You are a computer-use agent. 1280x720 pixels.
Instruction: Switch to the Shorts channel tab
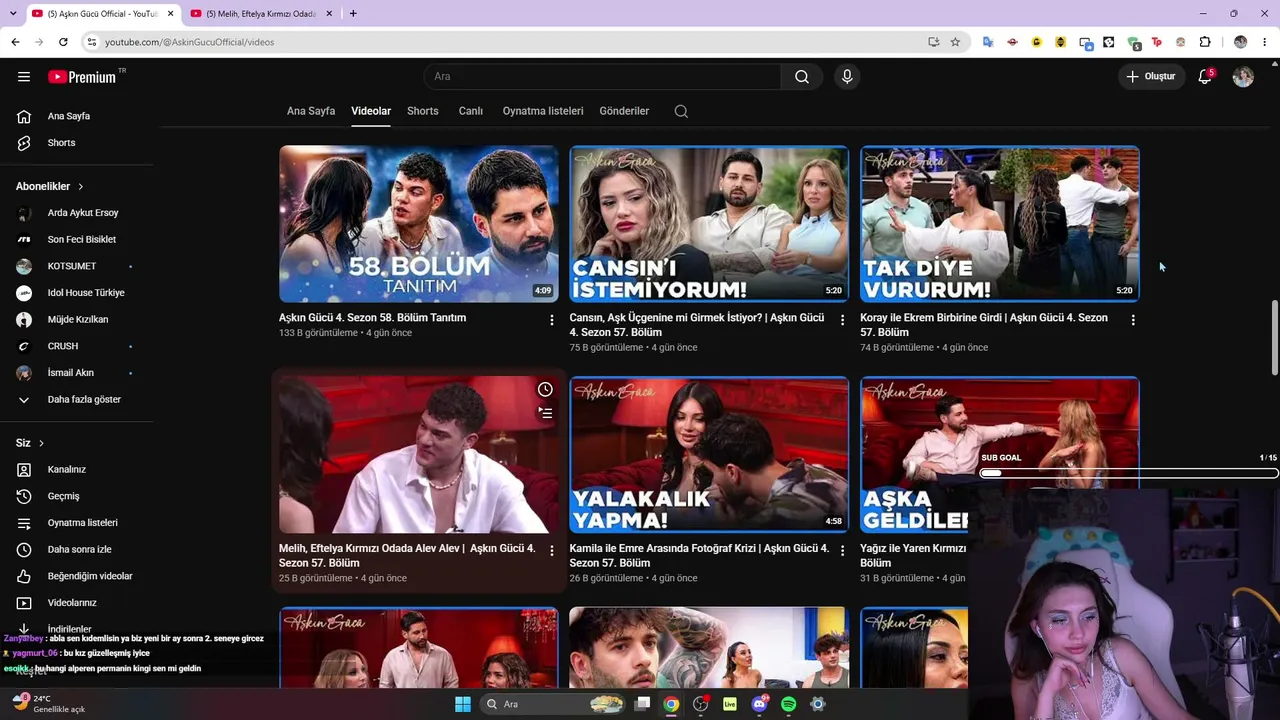point(423,111)
